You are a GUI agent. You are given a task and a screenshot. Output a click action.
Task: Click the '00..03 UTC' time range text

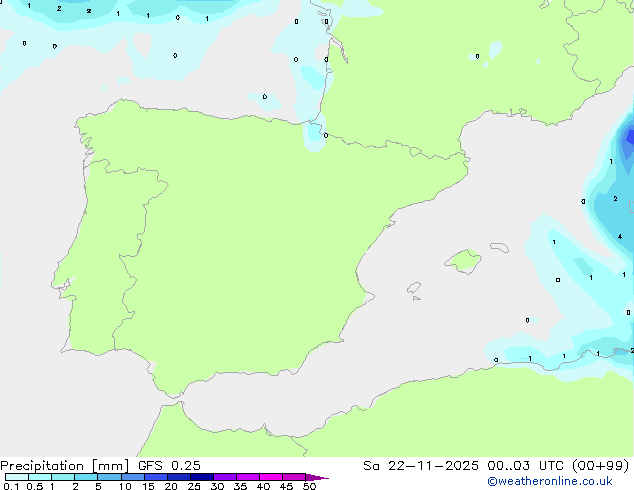click(525, 466)
